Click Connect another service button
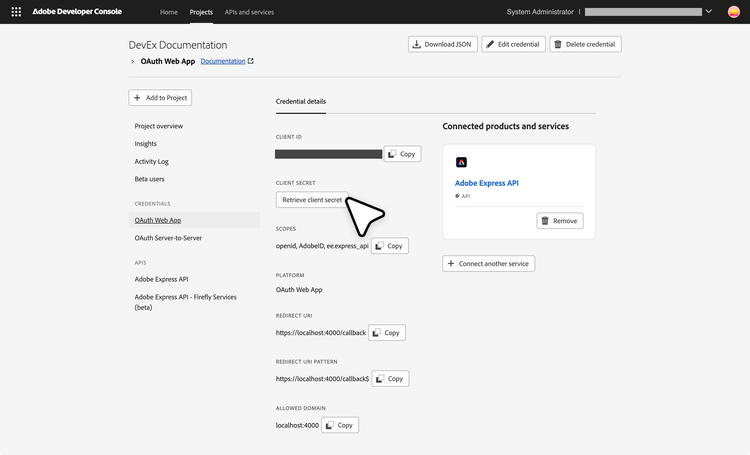The width and height of the screenshot is (750, 455). click(488, 264)
